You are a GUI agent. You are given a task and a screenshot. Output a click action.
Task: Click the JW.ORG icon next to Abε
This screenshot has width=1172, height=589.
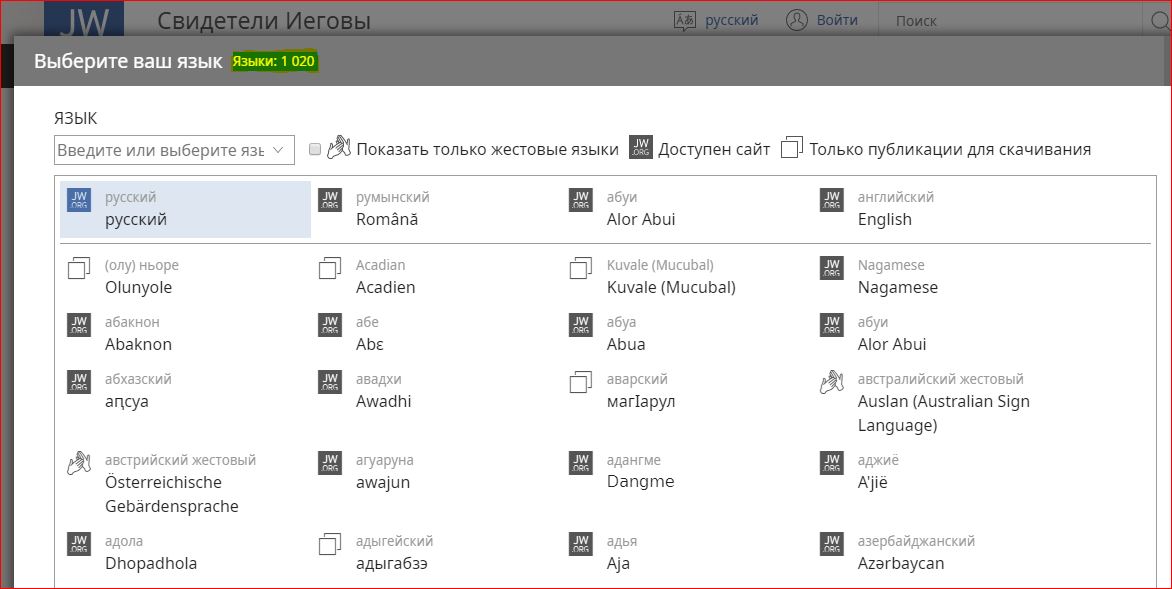click(x=330, y=325)
